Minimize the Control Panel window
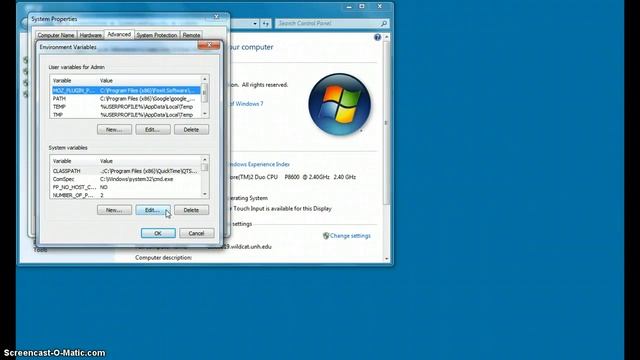Screen dimensions: 640x360 (349, 7)
